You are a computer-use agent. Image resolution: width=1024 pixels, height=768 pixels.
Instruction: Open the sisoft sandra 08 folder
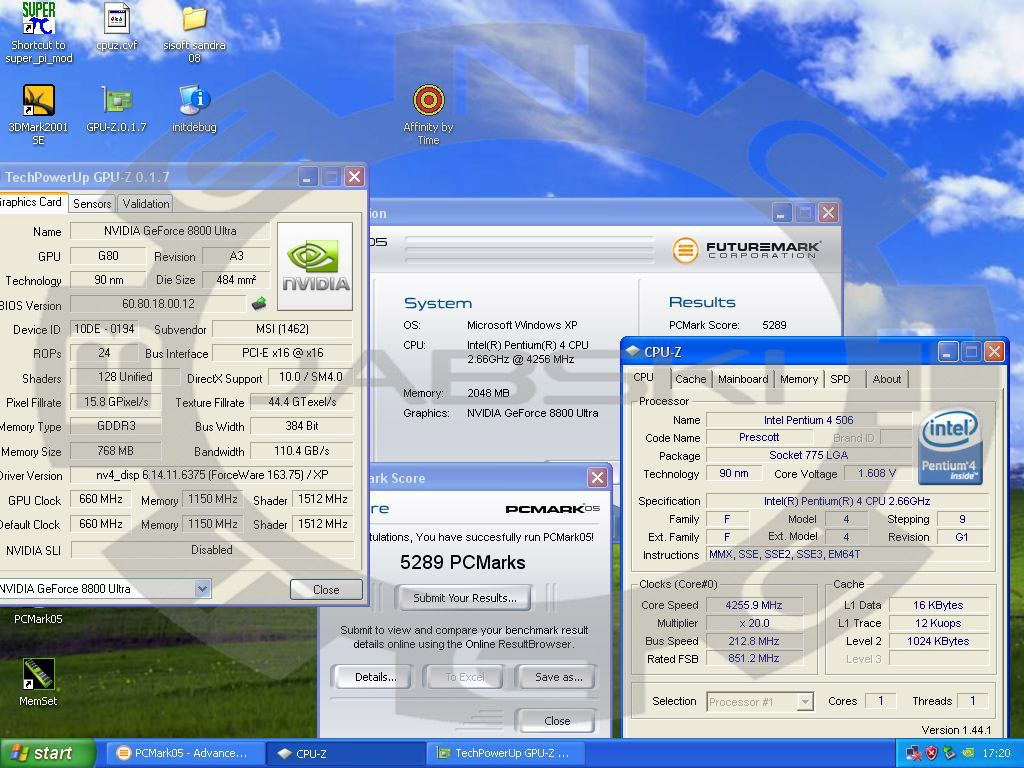click(194, 34)
